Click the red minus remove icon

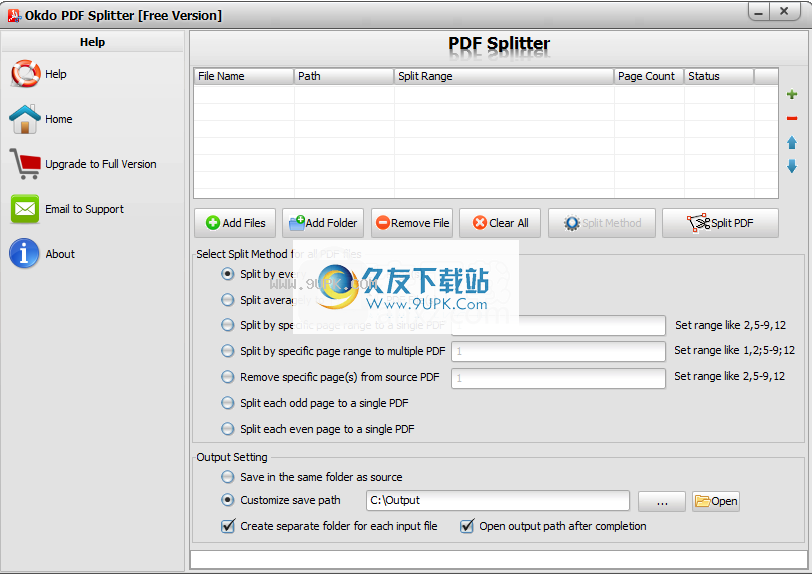pyautogui.click(x=791, y=119)
